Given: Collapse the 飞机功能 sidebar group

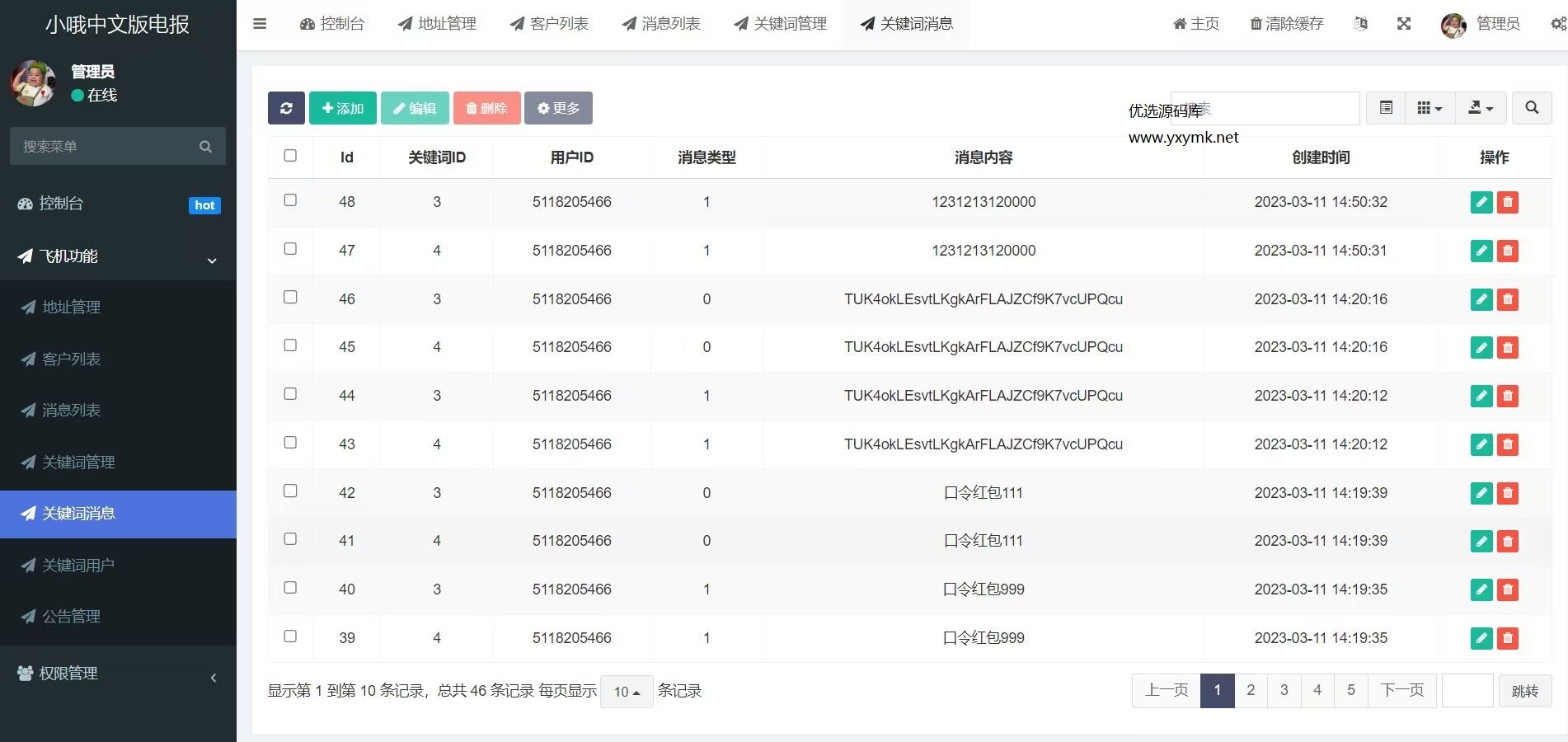Looking at the screenshot, I should point(118,256).
